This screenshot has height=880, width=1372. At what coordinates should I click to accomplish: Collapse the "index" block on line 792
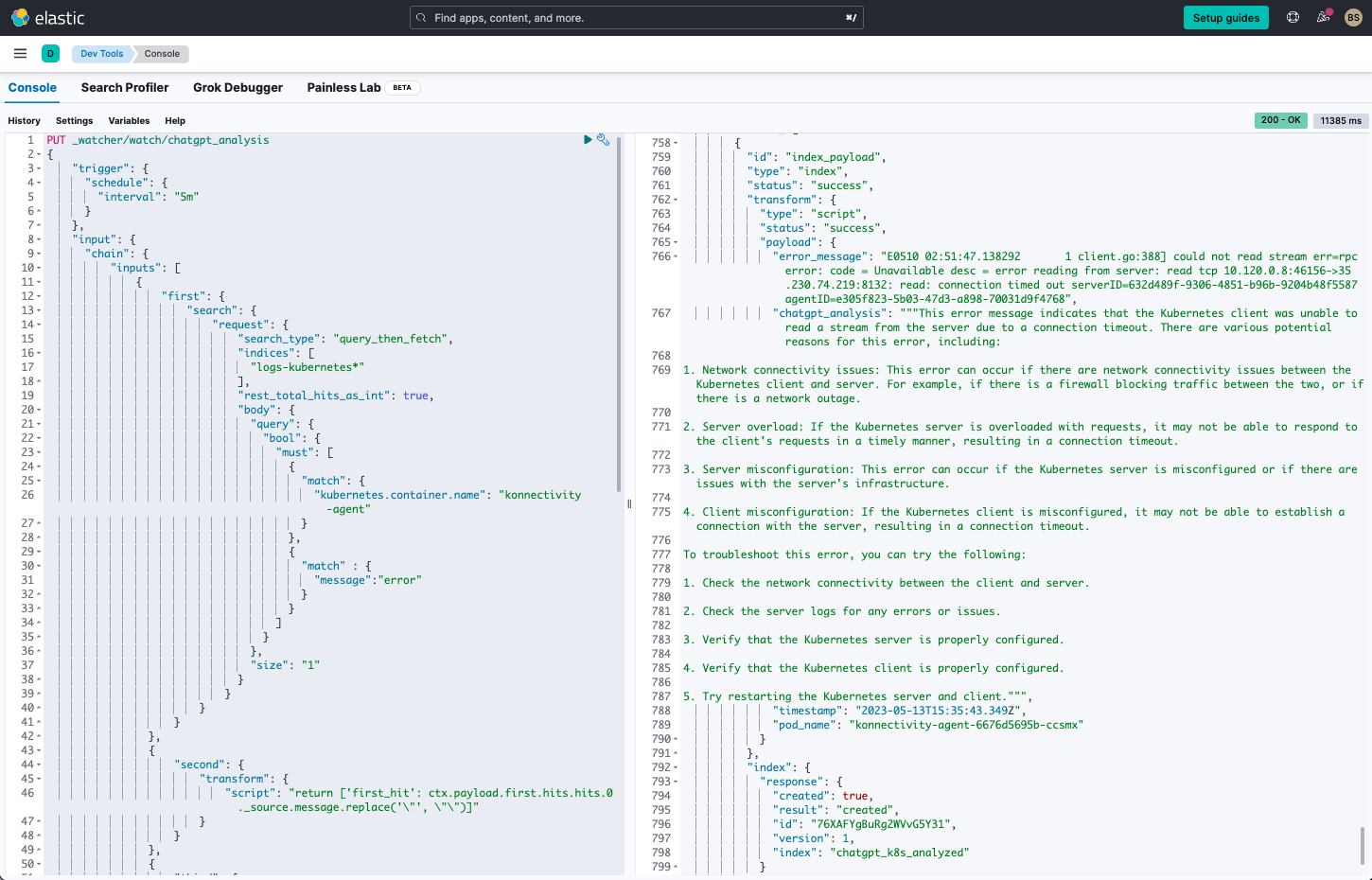tap(676, 768)
